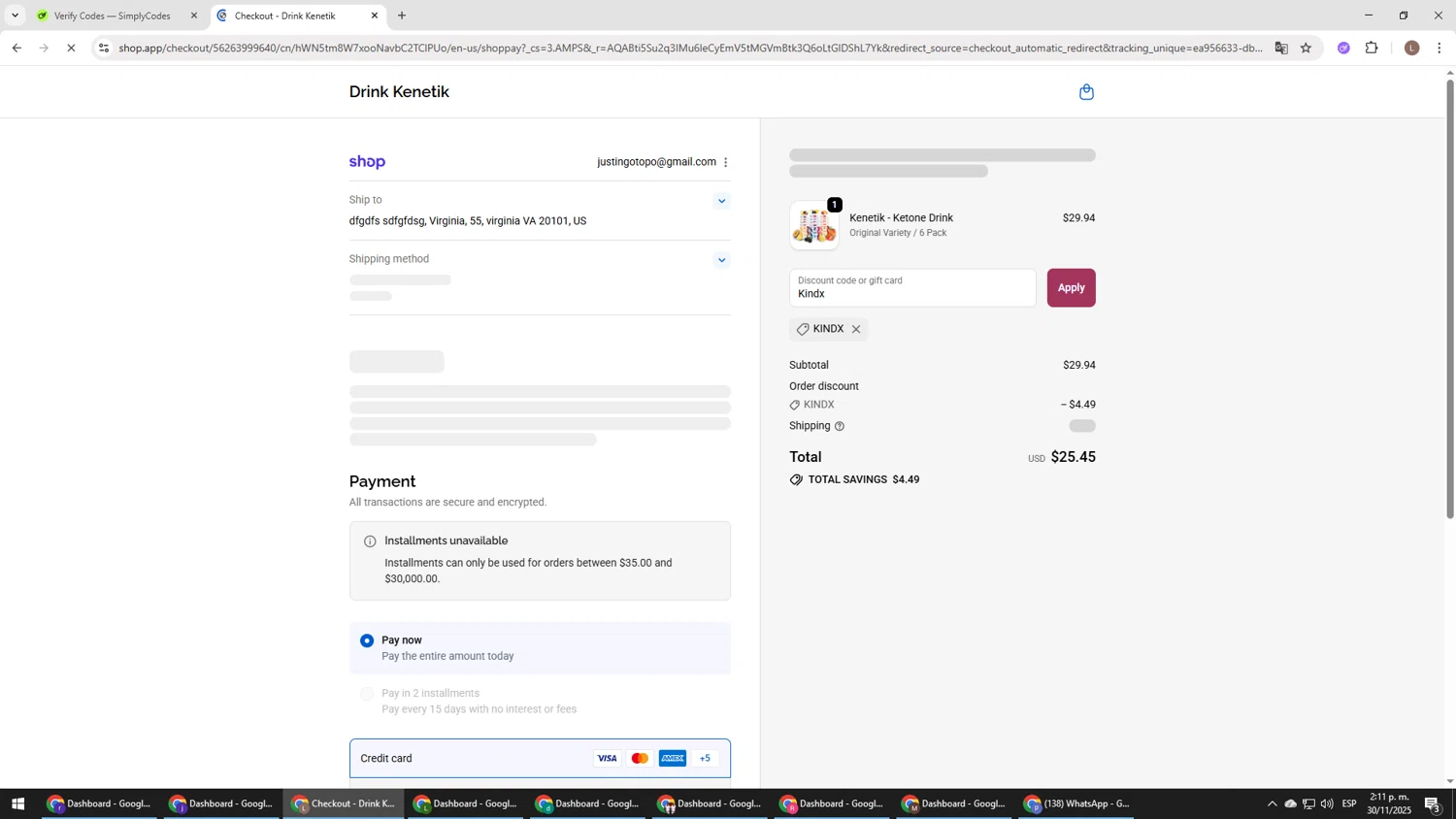
Task: Open the network icon in system tray
Action: (x=1308, y=804)
